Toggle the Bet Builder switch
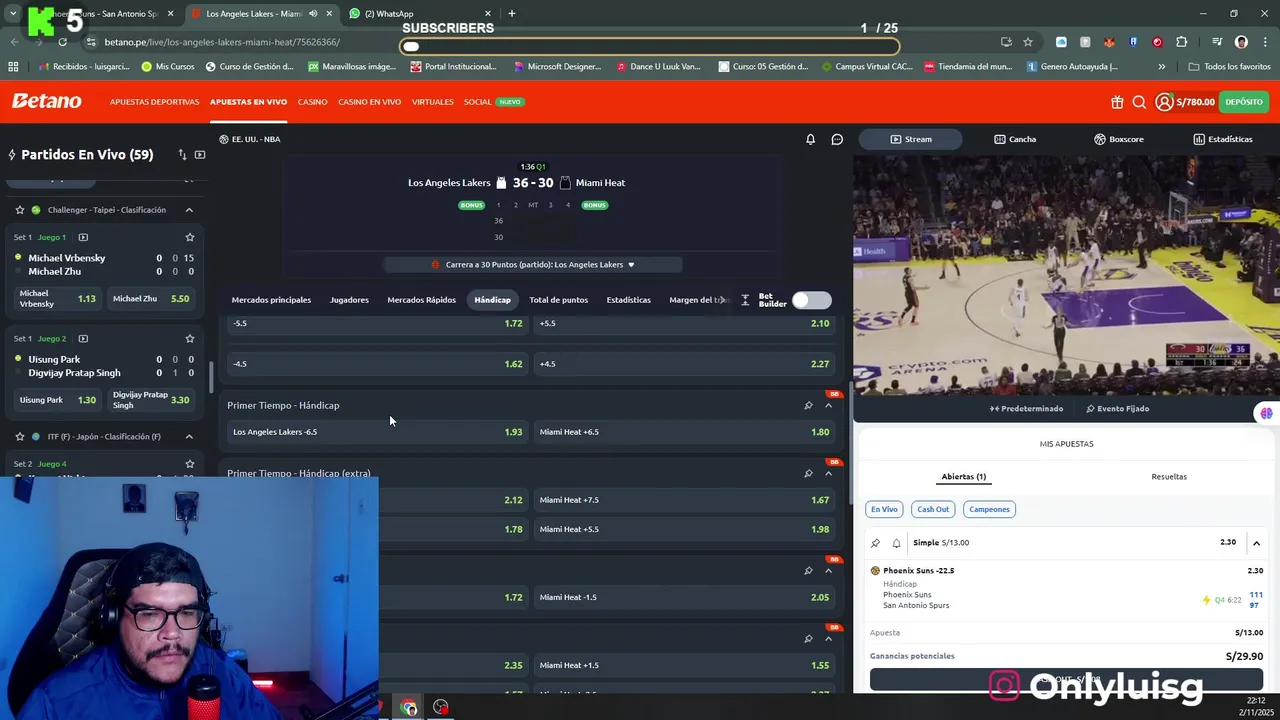This screenshot has width=1280, height=720. point(811,300)
